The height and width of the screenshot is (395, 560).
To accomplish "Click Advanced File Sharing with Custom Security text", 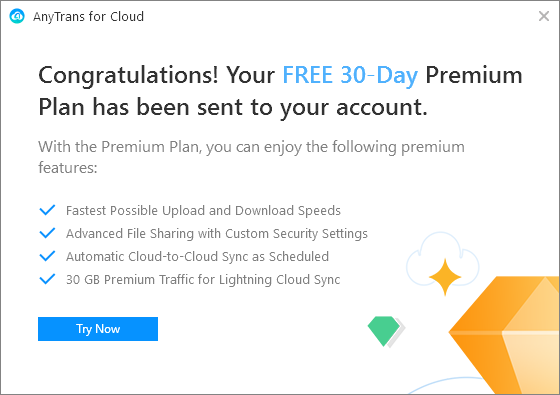I will [217, 234].
